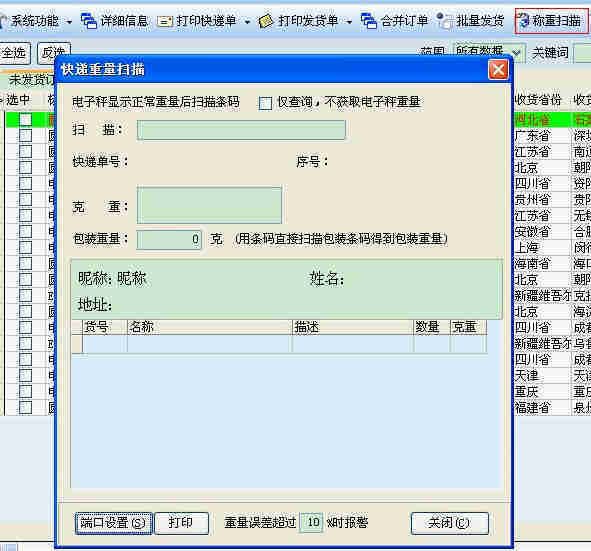Viewport: 591px width, 551px height.
Task: Expand the 系统功能 dropdown arrow
Action: tap(69, 22)
